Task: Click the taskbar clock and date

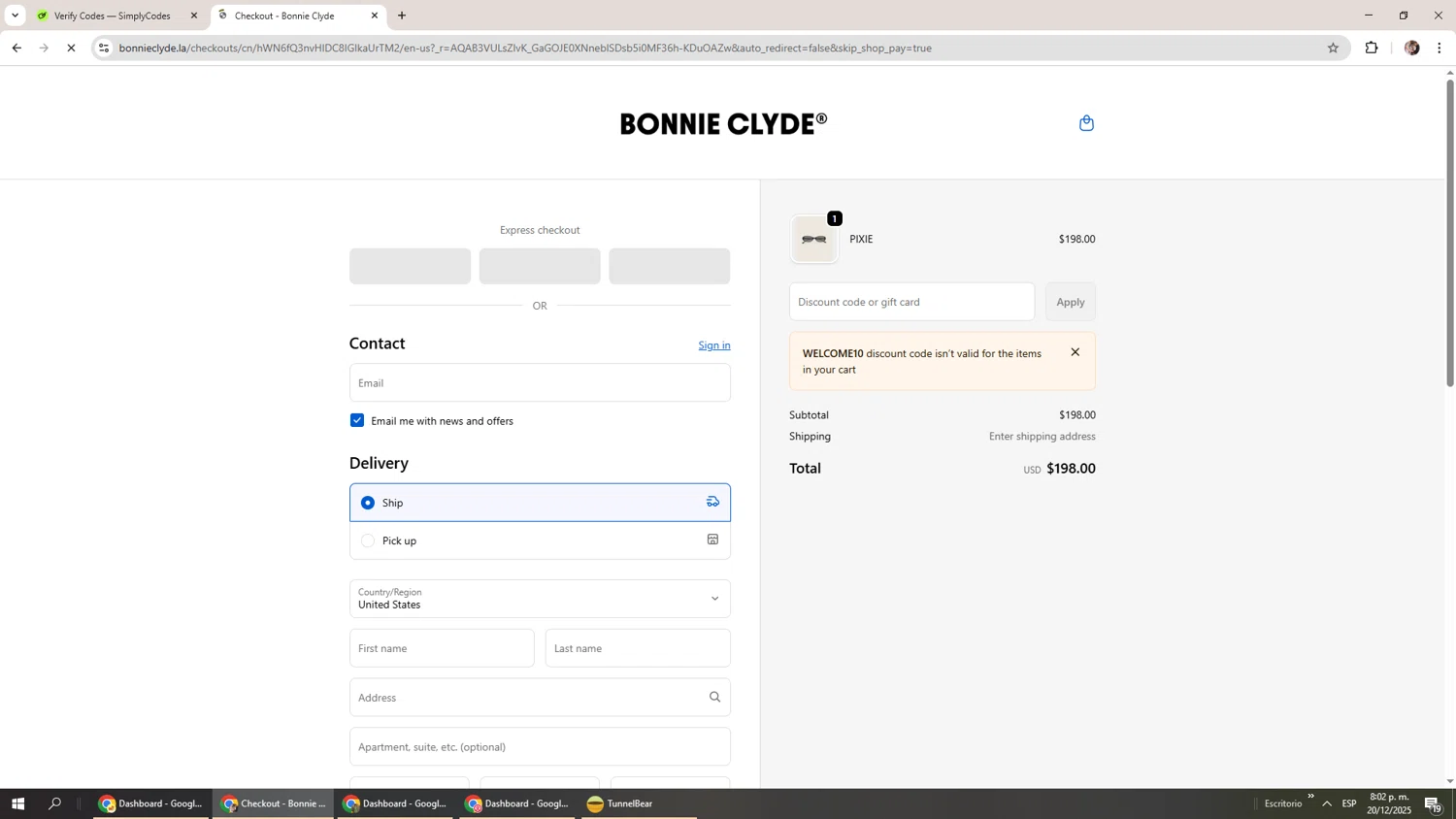Action: pyautogui.click(x=1389, y=803)
